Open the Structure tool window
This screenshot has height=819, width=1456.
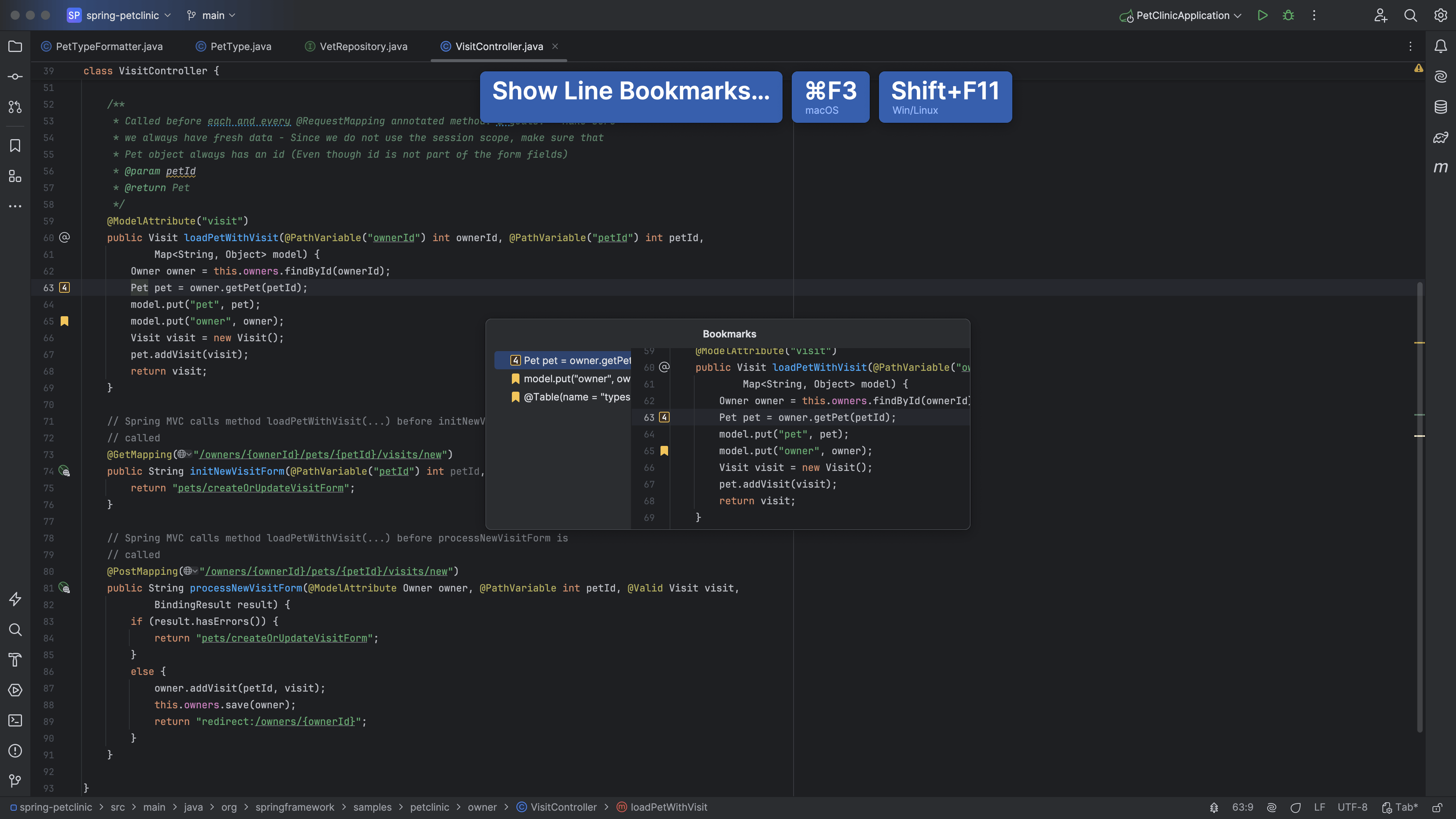coord(15,176)
